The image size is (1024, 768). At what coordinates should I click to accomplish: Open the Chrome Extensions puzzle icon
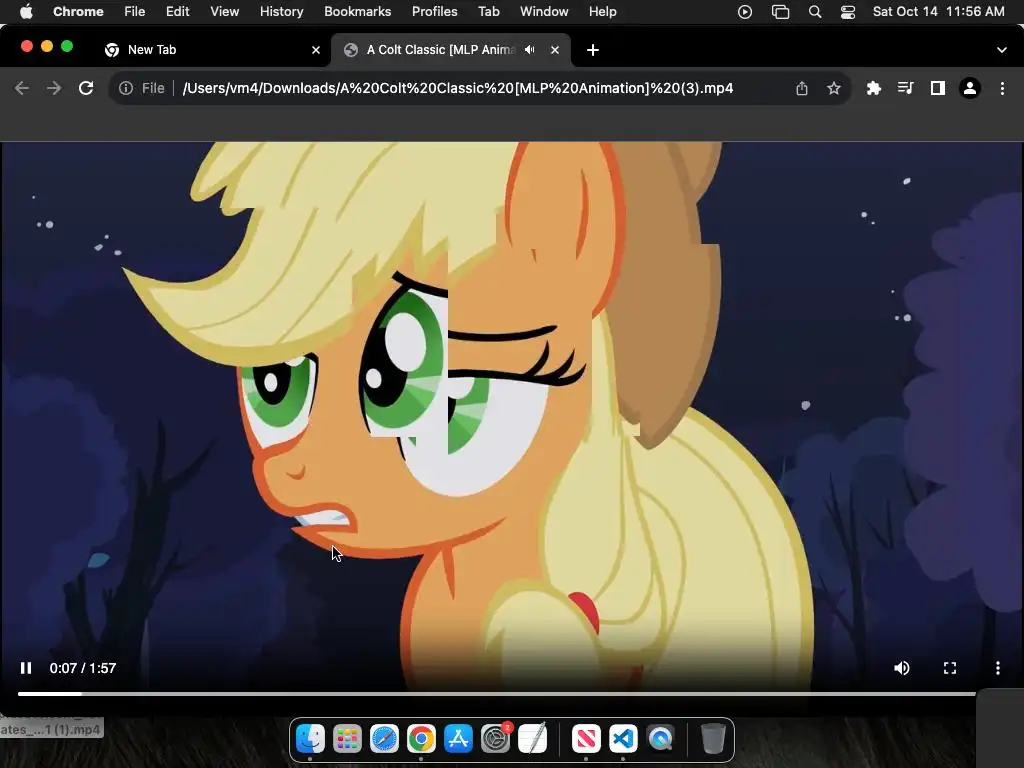874,88
